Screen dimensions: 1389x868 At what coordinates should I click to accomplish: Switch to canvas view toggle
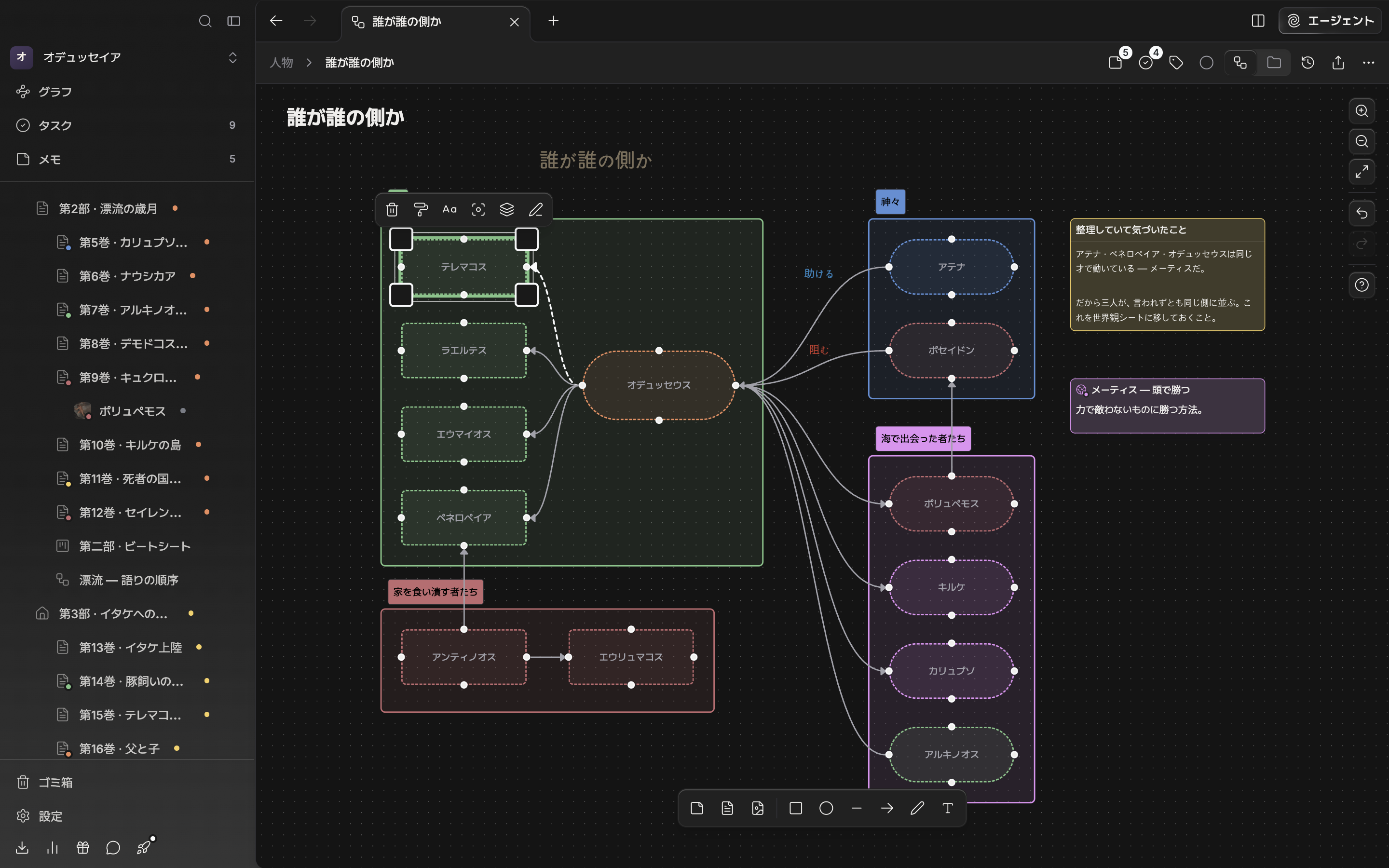point(1240,63)
